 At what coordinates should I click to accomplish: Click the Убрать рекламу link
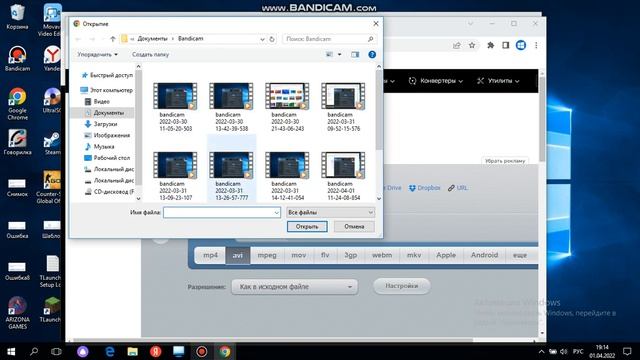point(505,161)
